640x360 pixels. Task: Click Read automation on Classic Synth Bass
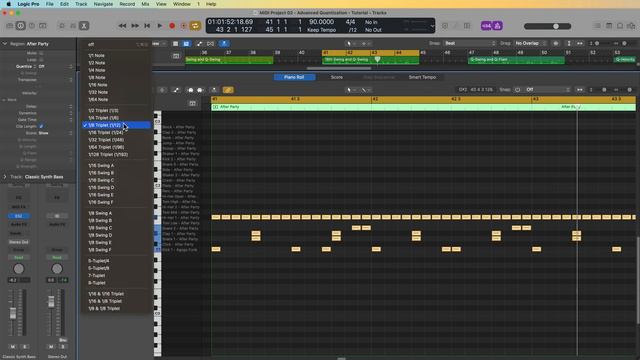point(18,258)
